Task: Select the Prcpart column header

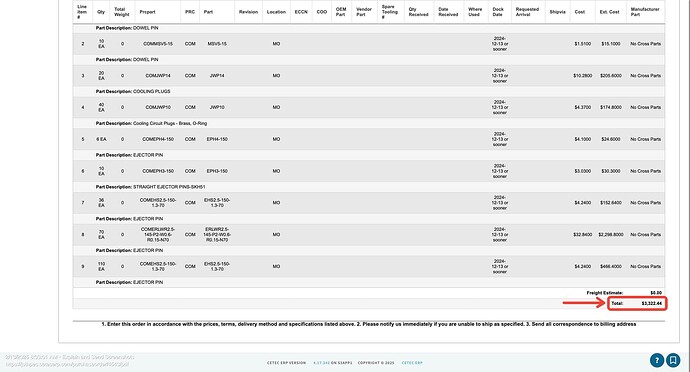Action: point(147,12)
